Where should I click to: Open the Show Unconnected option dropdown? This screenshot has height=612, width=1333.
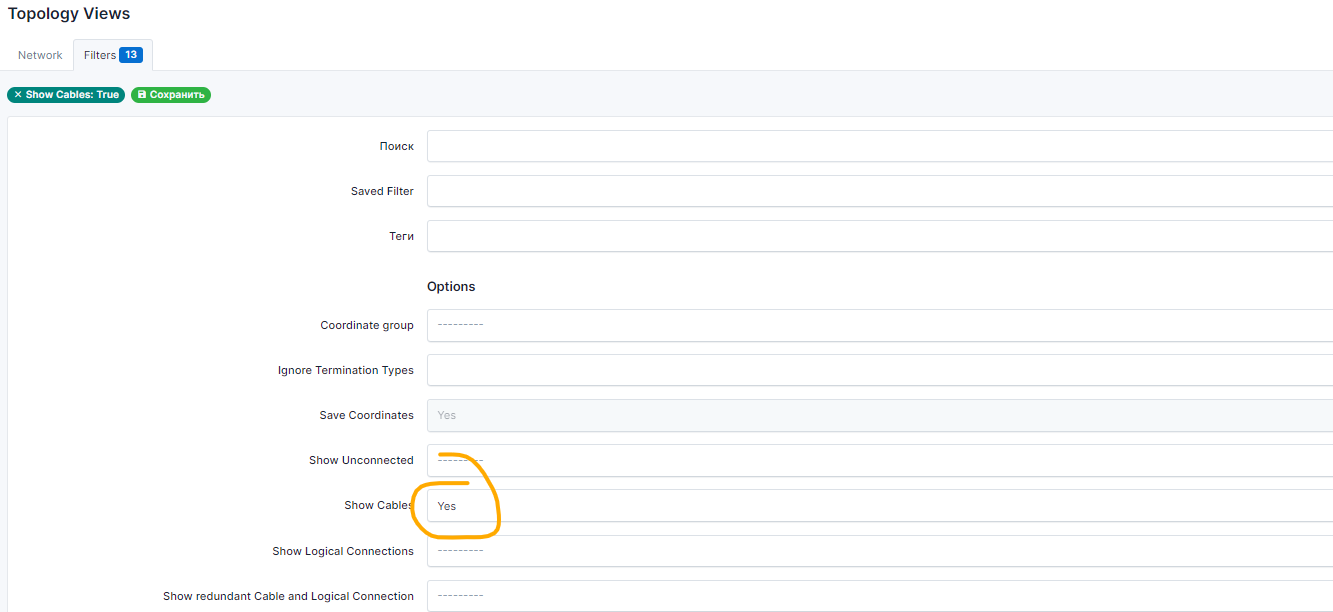[880, 460]
